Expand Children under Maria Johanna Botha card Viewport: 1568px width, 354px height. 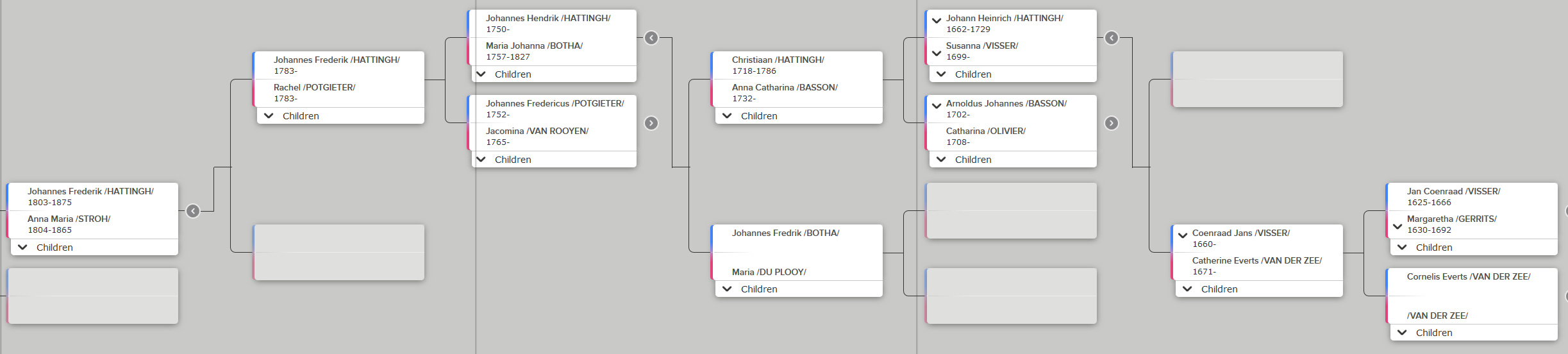coord(554,74)
